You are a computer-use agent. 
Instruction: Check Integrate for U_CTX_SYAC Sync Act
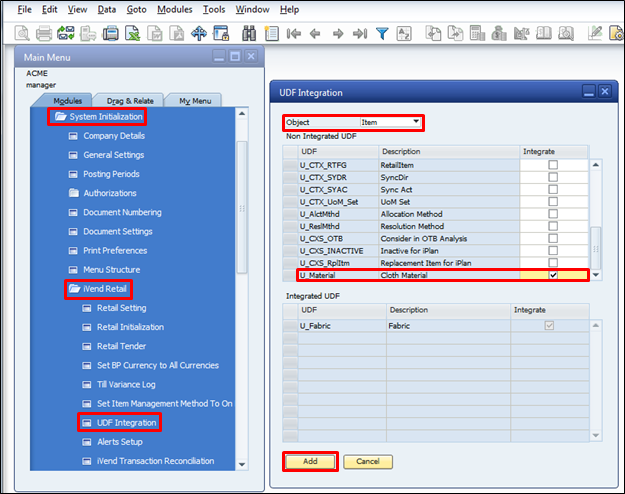553,189
